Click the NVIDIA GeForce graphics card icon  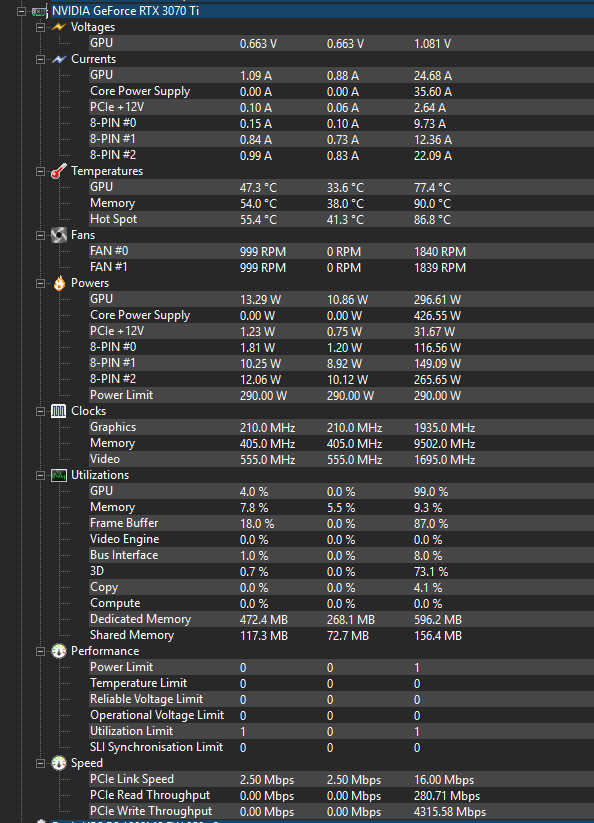coord(38,11)
